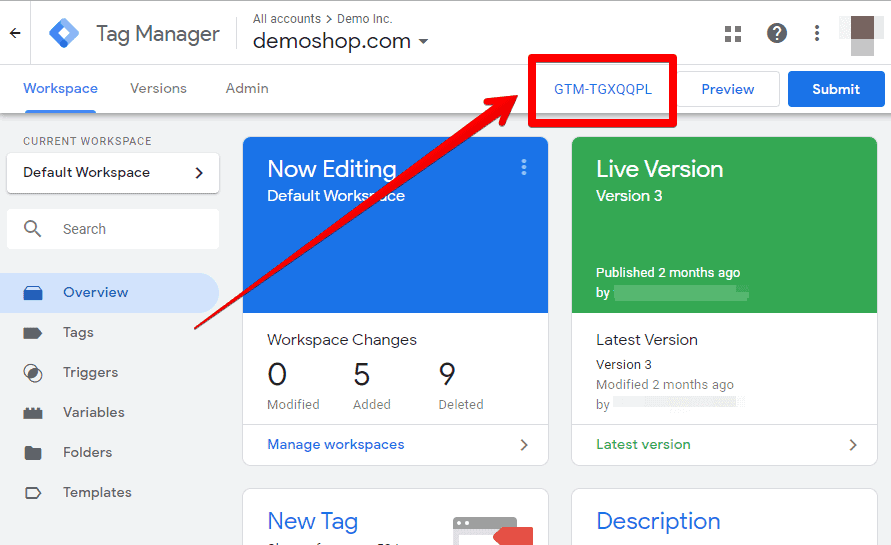The height and width of the screenshot is (545, 891).
Task: Open the Now Editing card options menu
Action: click(524, 167)
